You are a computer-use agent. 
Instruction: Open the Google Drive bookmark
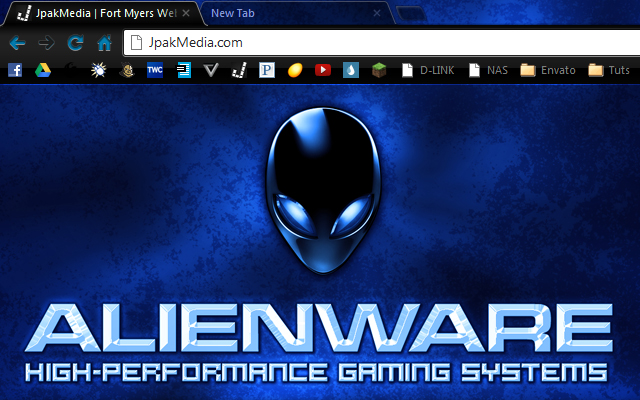[x=43, y=70]
